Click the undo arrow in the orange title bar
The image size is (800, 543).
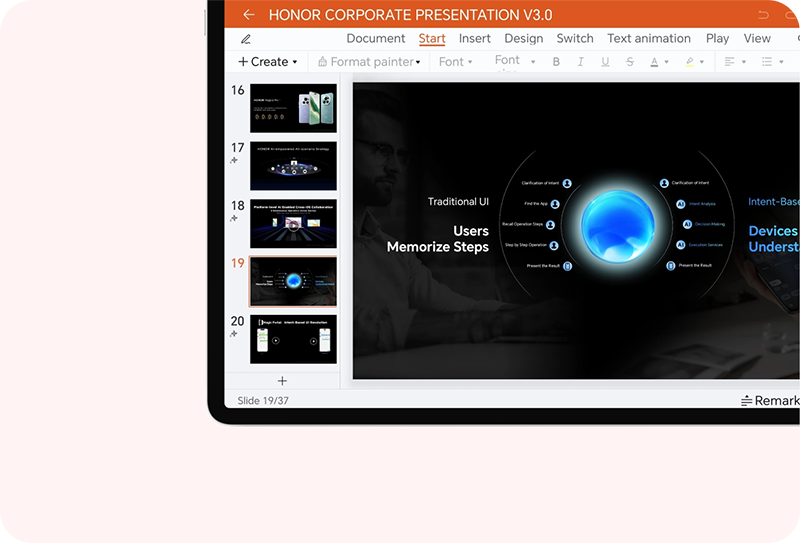tap(763, 15)
